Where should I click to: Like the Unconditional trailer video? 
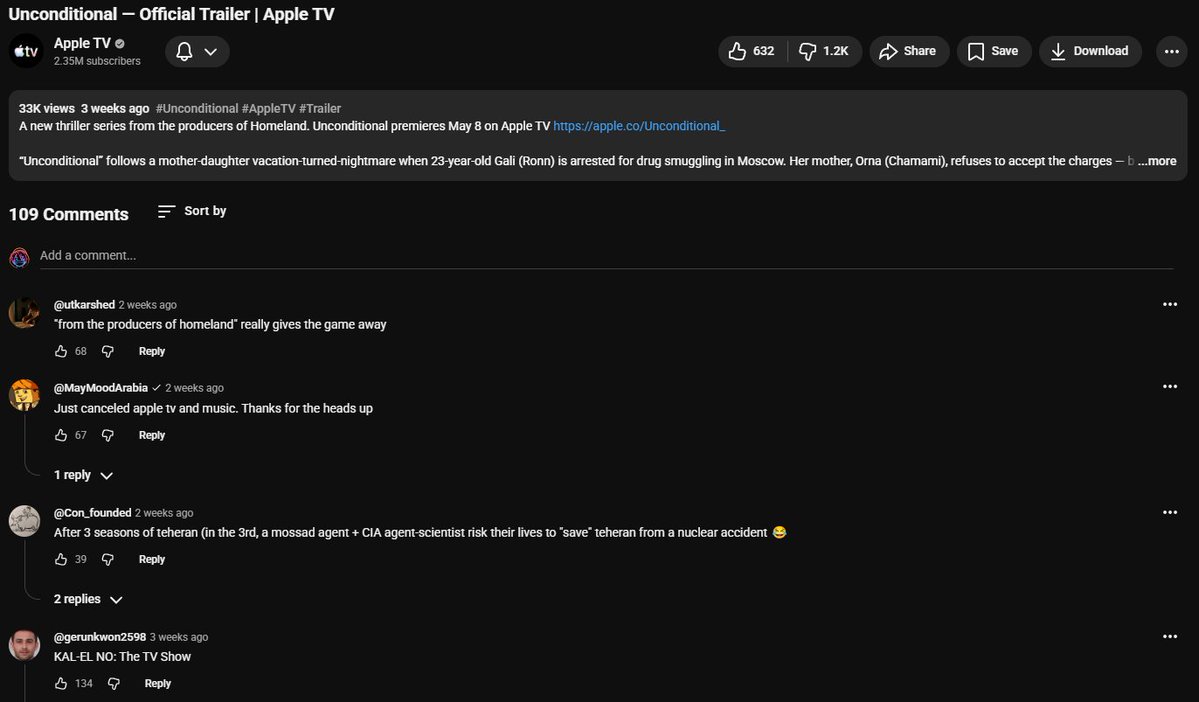click(752, 51)
